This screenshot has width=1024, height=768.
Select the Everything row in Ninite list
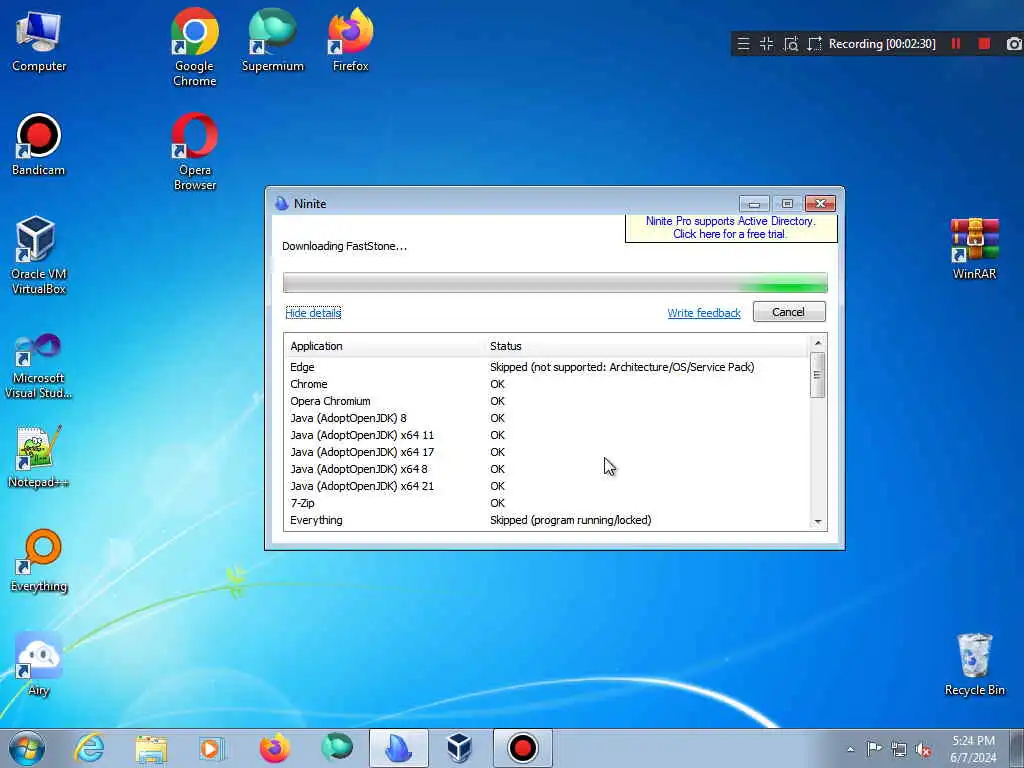tap(547, 520)
